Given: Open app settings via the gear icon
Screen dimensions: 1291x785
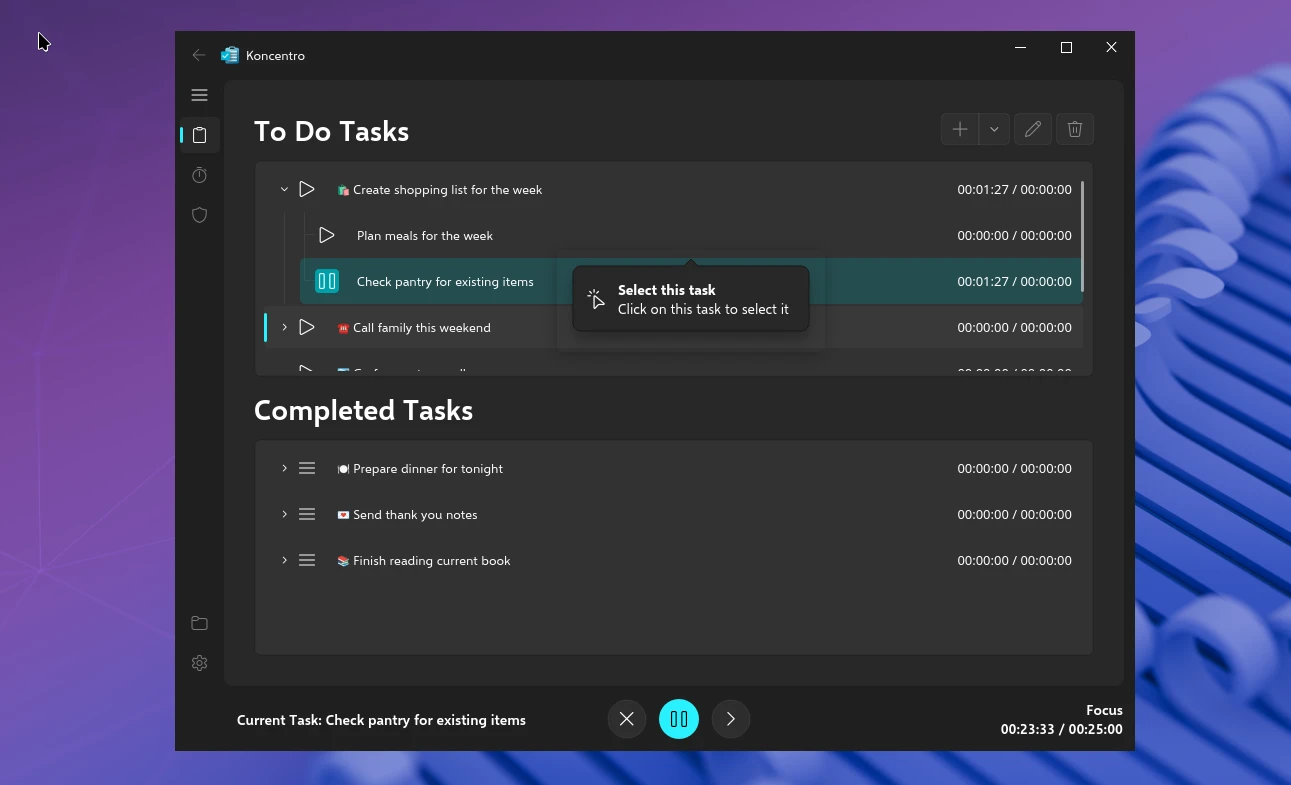Looking at the screenshot, I should pos(199,662).
